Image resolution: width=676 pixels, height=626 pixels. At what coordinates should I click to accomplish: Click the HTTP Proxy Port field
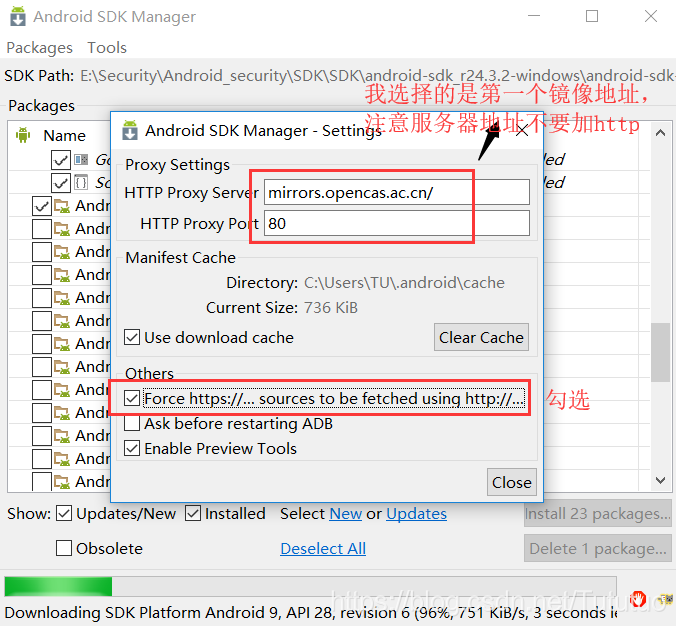tap(396, 223)
